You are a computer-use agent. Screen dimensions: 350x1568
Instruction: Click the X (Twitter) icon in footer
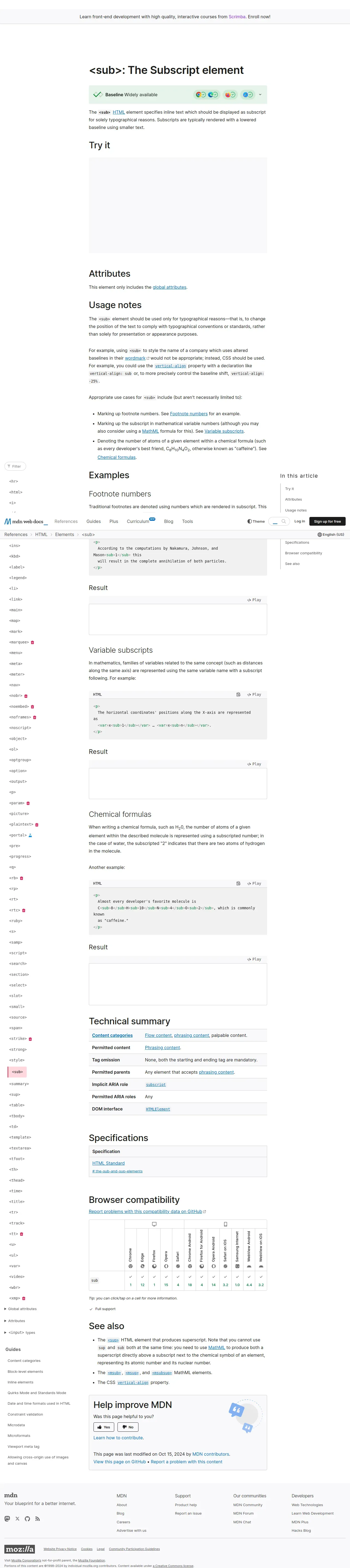17,1518
